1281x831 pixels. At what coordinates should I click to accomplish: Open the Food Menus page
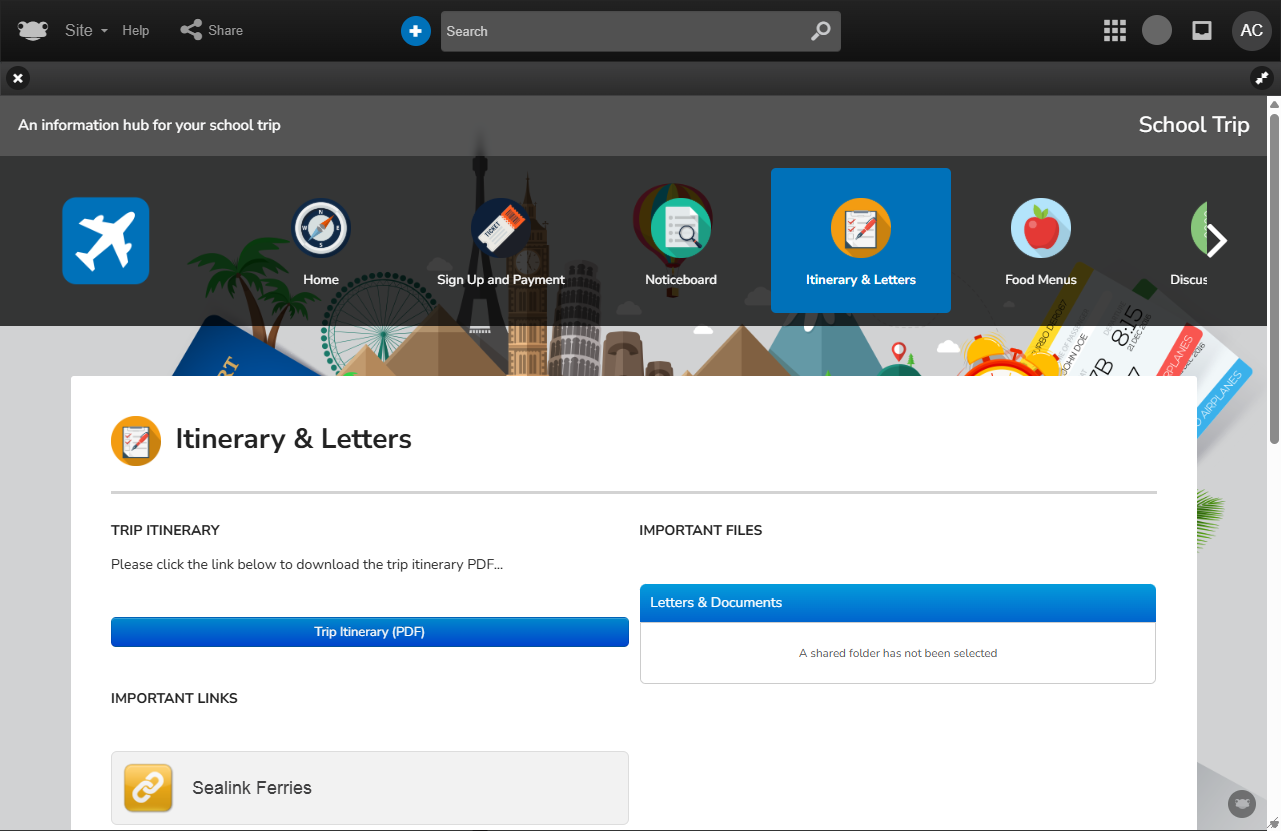[x=1041, y=242]
